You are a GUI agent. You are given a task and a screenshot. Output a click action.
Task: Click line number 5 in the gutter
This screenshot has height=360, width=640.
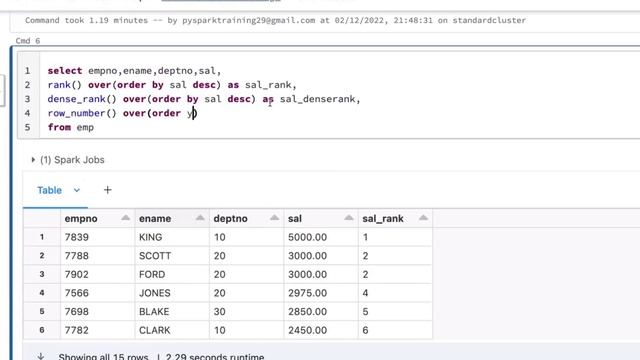coord(27,127)
